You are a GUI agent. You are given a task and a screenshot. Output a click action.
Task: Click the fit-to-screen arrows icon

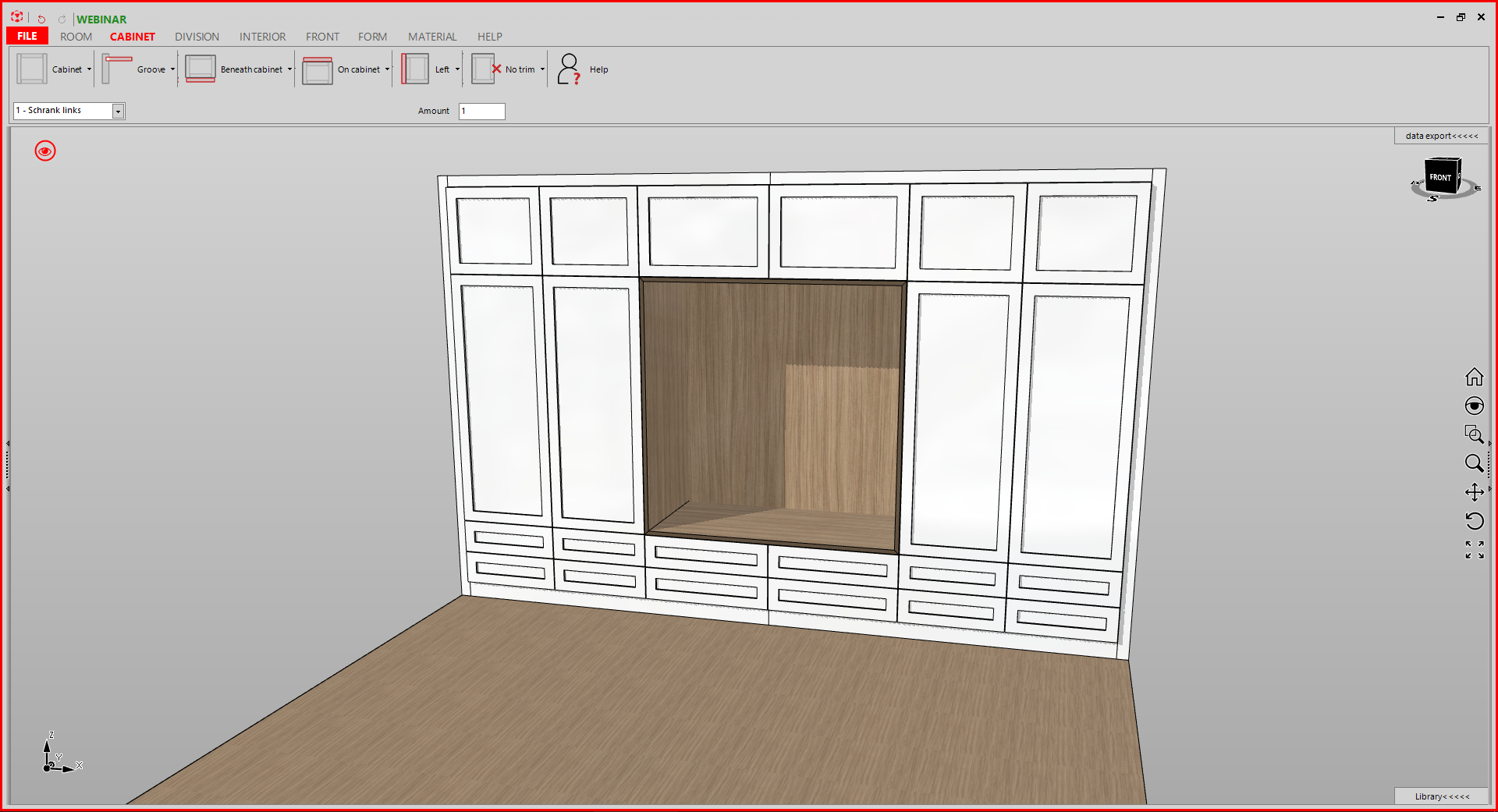[1474, 550]
